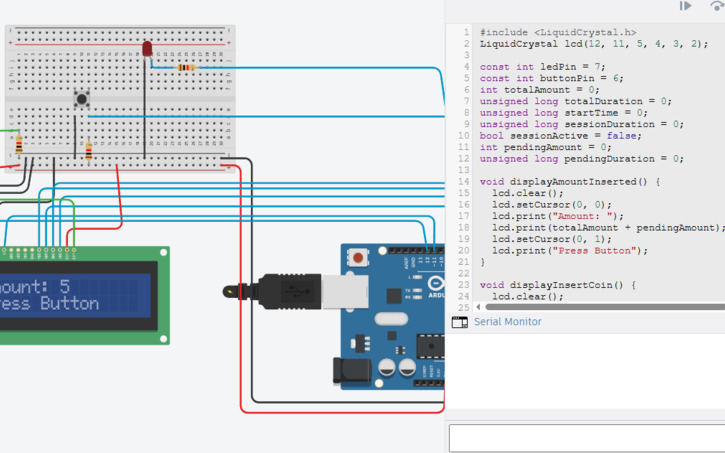This screenshot has height=453, width=725.
Task: Click the debugger step icon above the code
Action: 685,6
